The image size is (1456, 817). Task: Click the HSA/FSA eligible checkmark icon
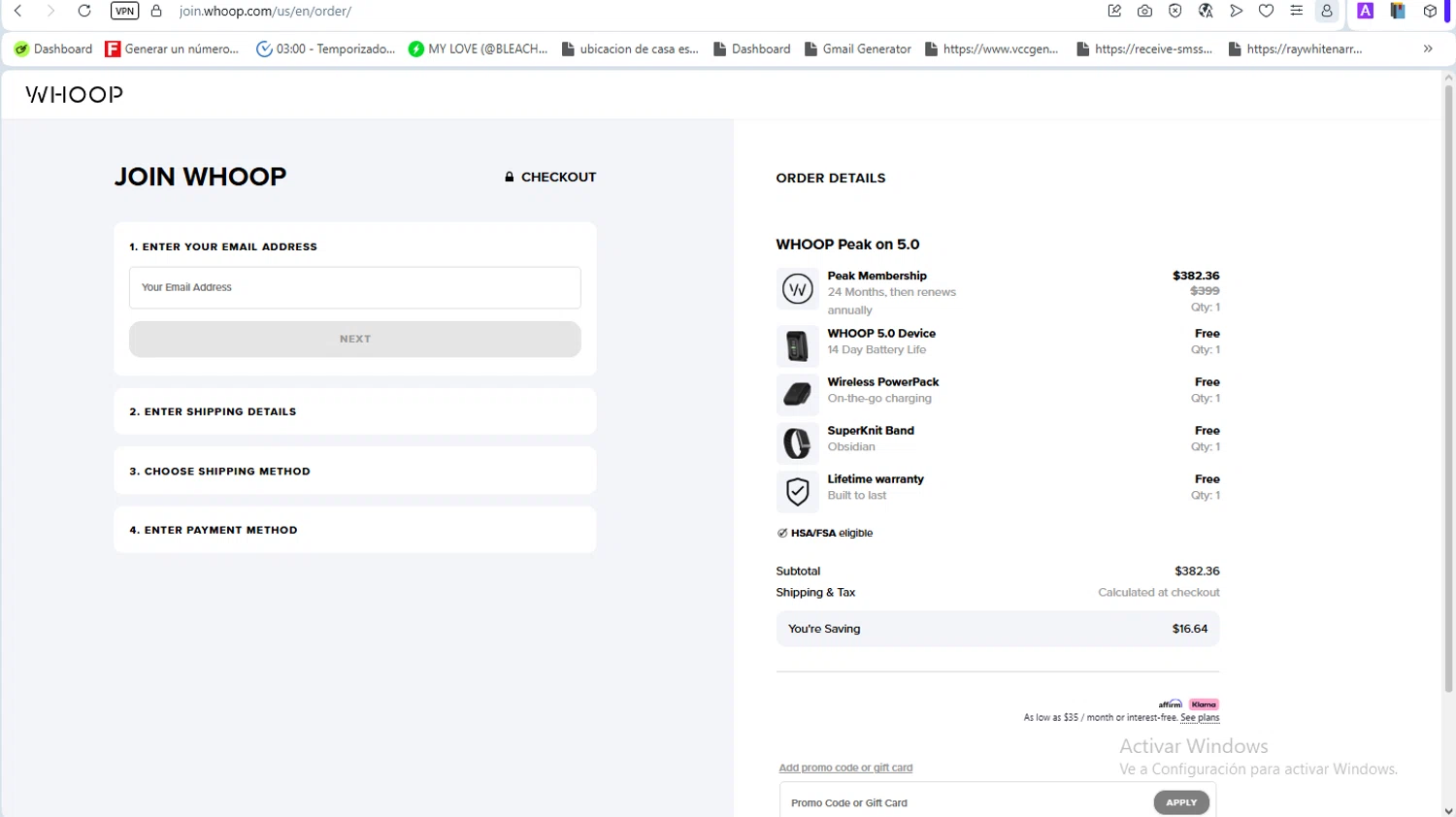point(782,533)
